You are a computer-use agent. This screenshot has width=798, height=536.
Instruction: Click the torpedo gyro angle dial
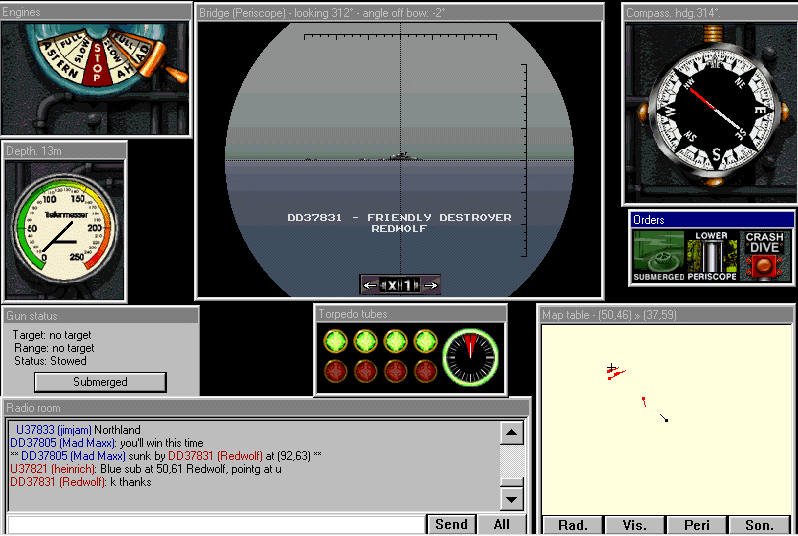click(x=471, y=356)
